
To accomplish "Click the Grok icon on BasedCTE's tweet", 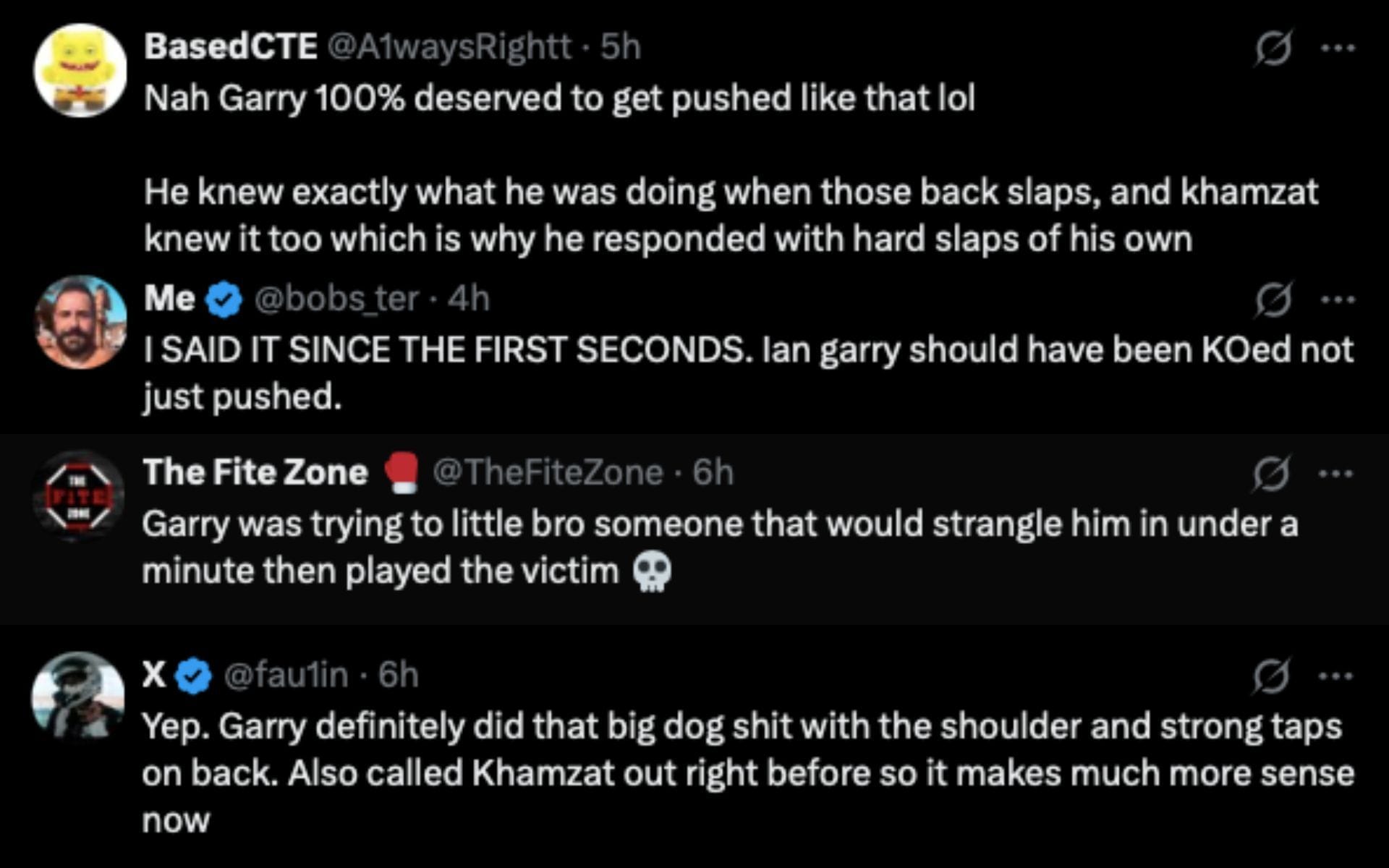I will (1273, 48).
